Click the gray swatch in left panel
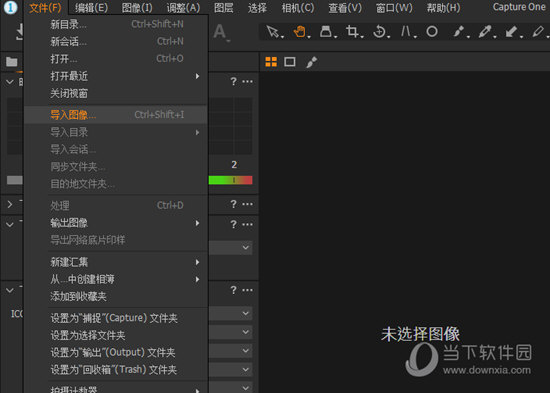This screenshot has height=393, width=550. pyautogui.click(x=15, y=180)
